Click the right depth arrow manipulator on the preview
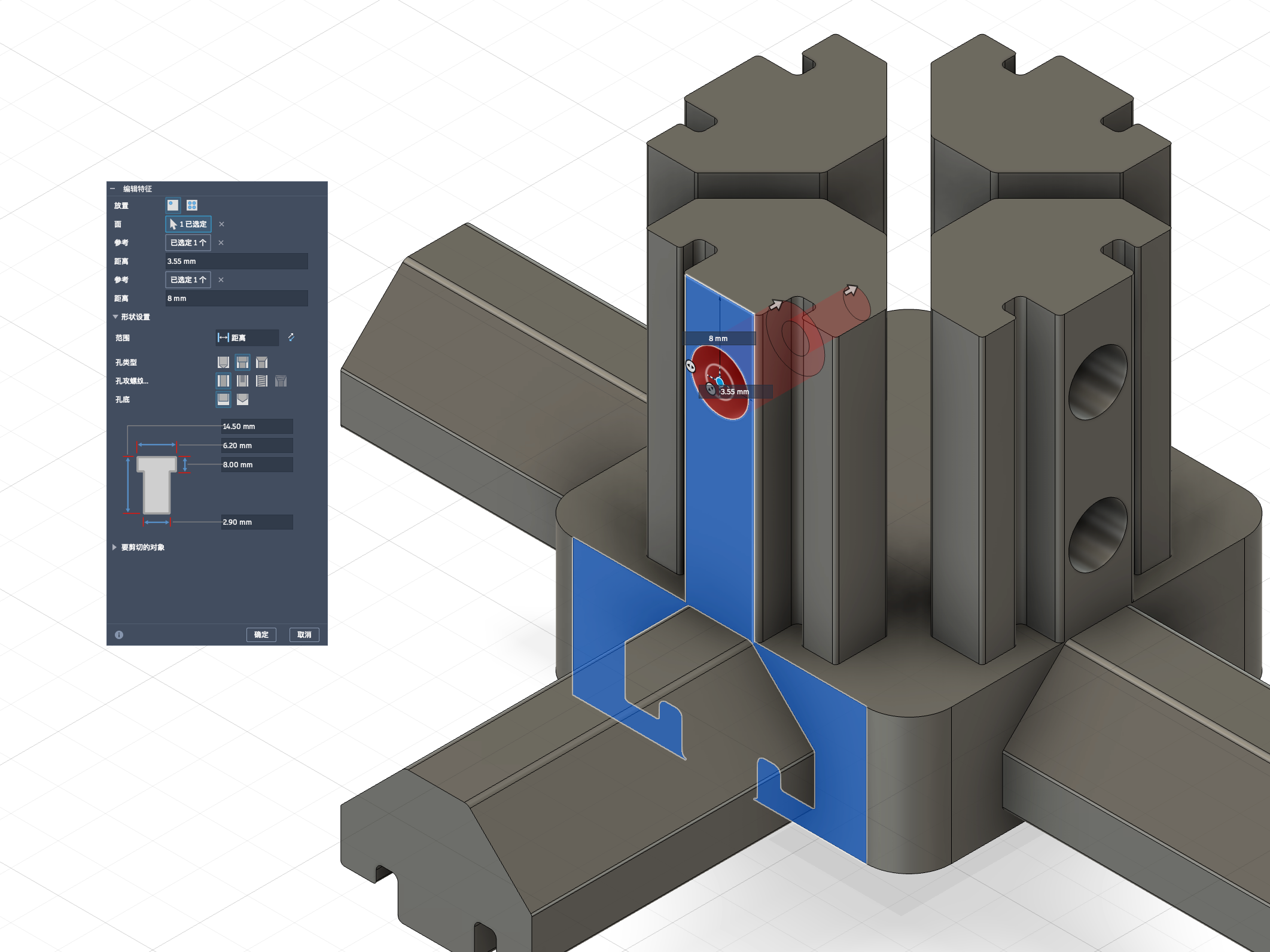The width and height of the screenshot is (1270, 952). (851, 291)
